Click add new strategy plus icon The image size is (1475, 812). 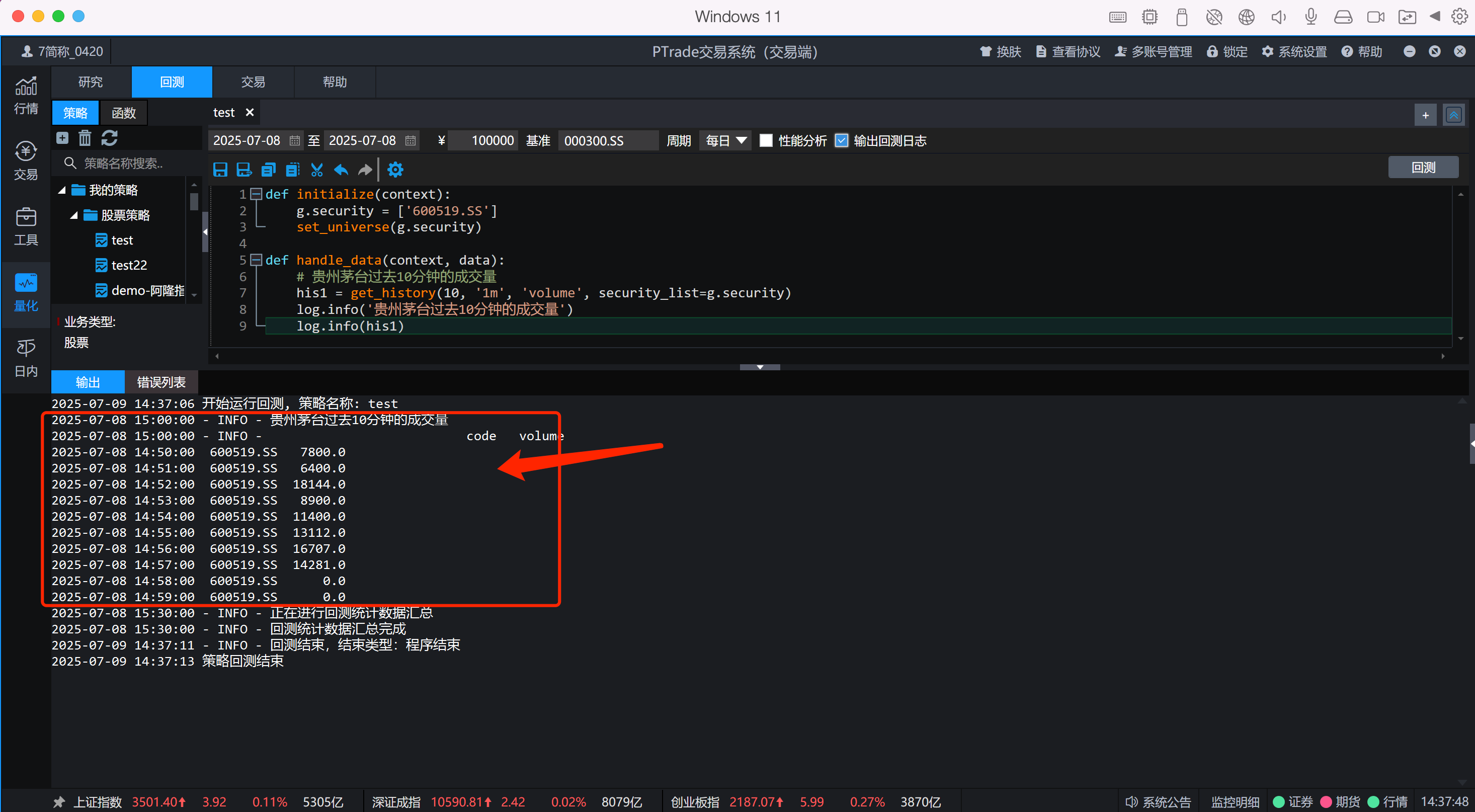pos(62,138)
